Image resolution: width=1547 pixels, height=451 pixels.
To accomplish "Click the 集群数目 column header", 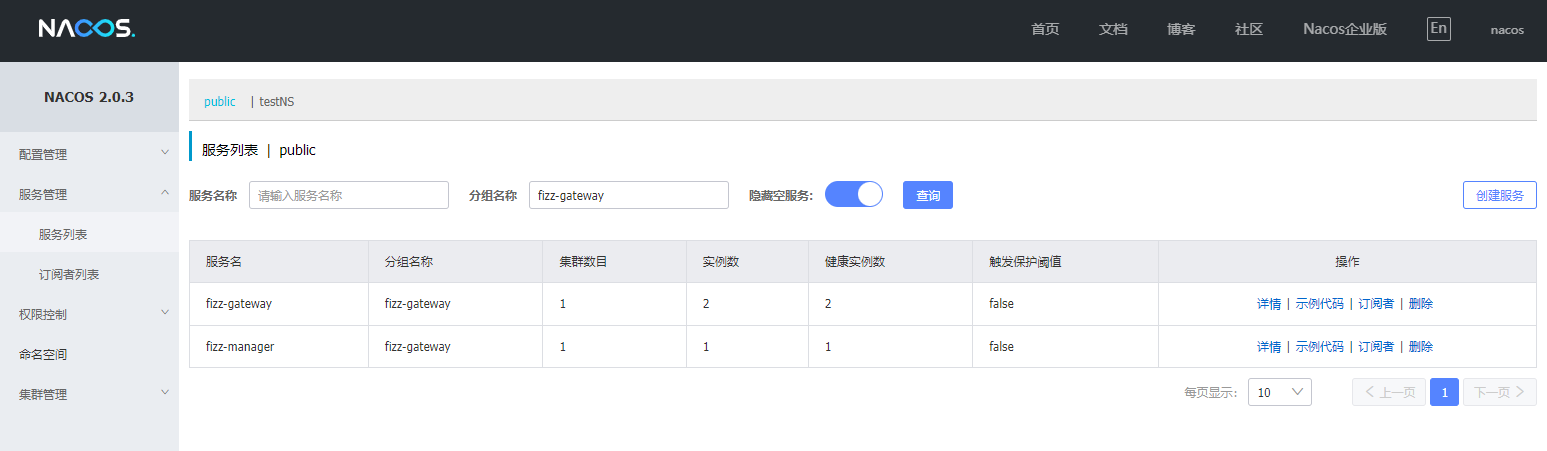I will (x=614, y=262).
